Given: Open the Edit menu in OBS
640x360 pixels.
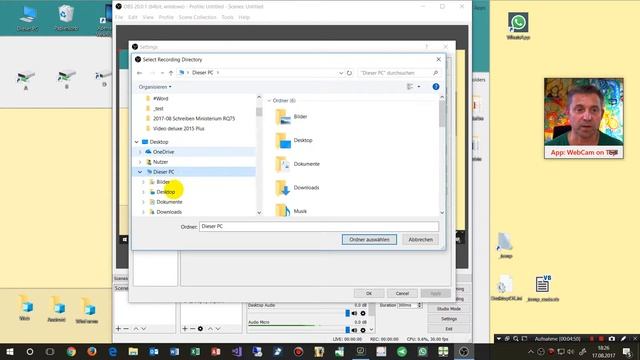Looking at the screenshot, I should point(133,17).
